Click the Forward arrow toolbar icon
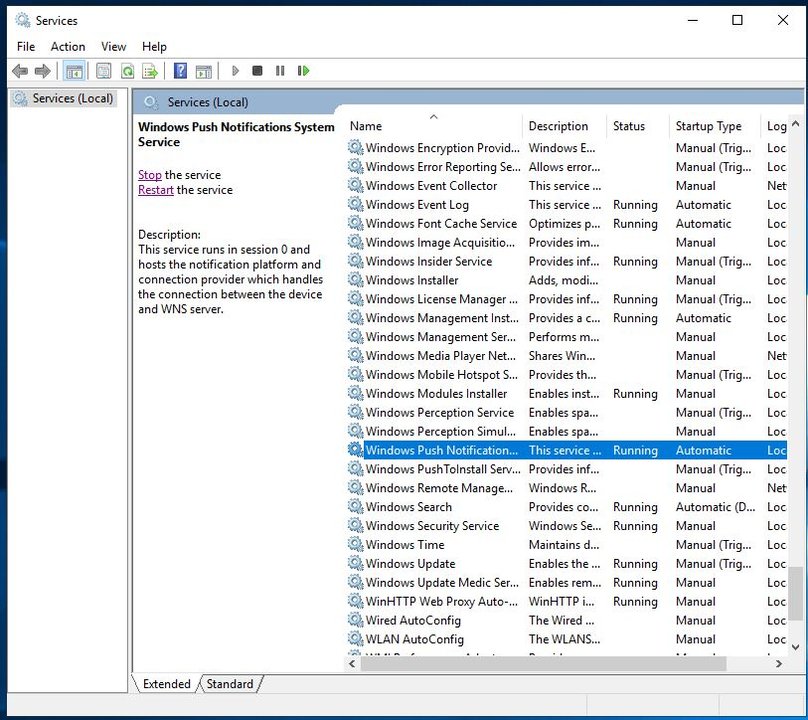808x720 pixels. [x=42, y=71]
